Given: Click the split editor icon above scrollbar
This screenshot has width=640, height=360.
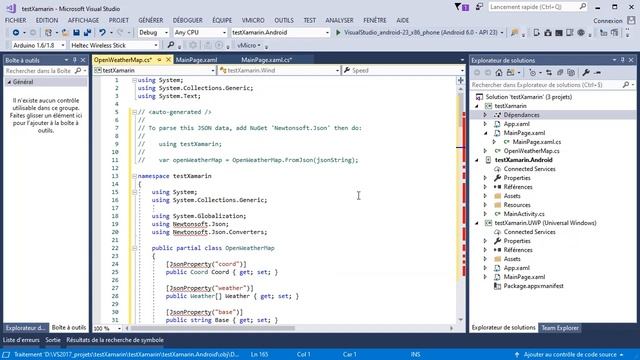Looking at the screenshot, I should click(460, 80).
